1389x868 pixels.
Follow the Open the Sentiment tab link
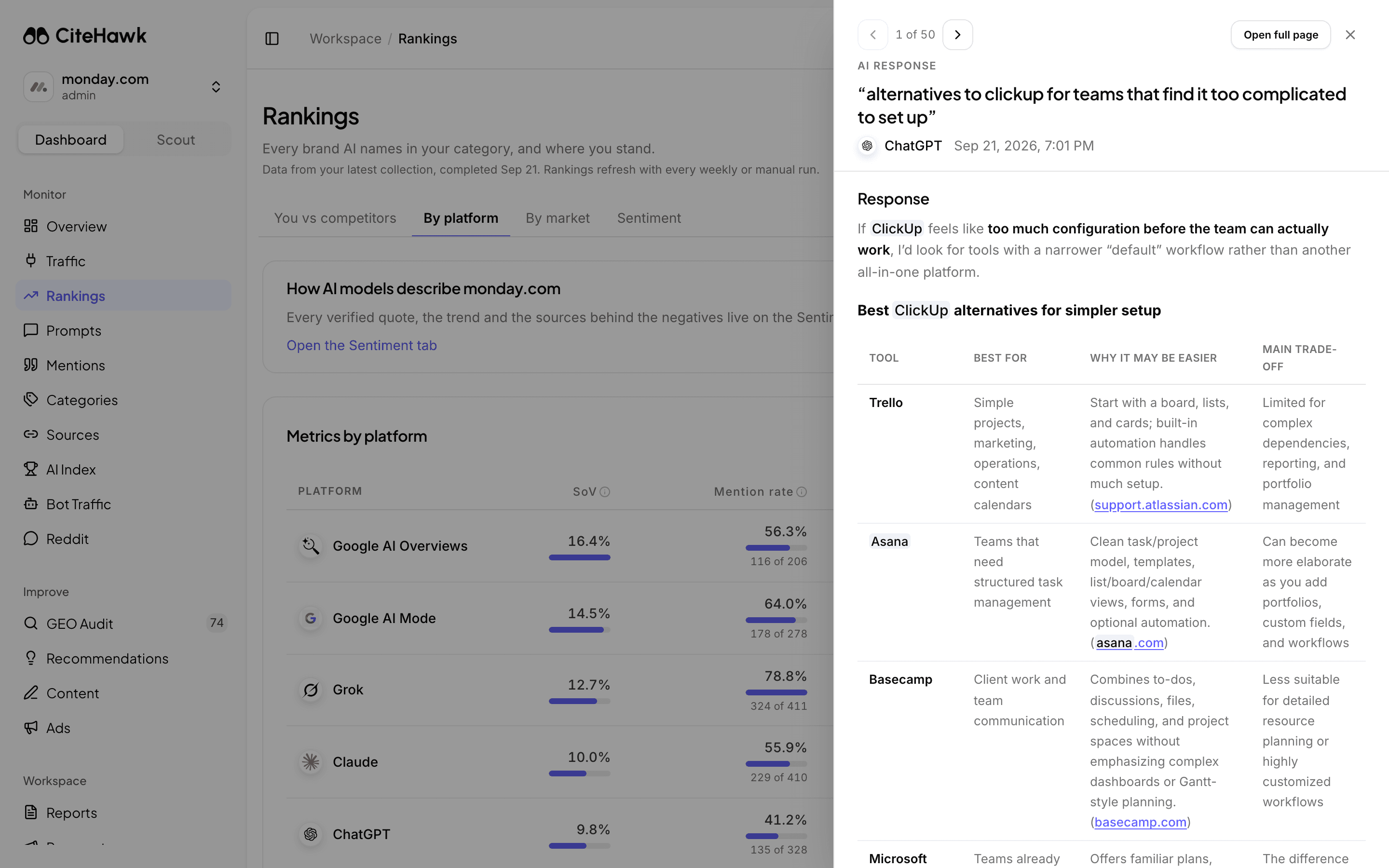point(362,345)
